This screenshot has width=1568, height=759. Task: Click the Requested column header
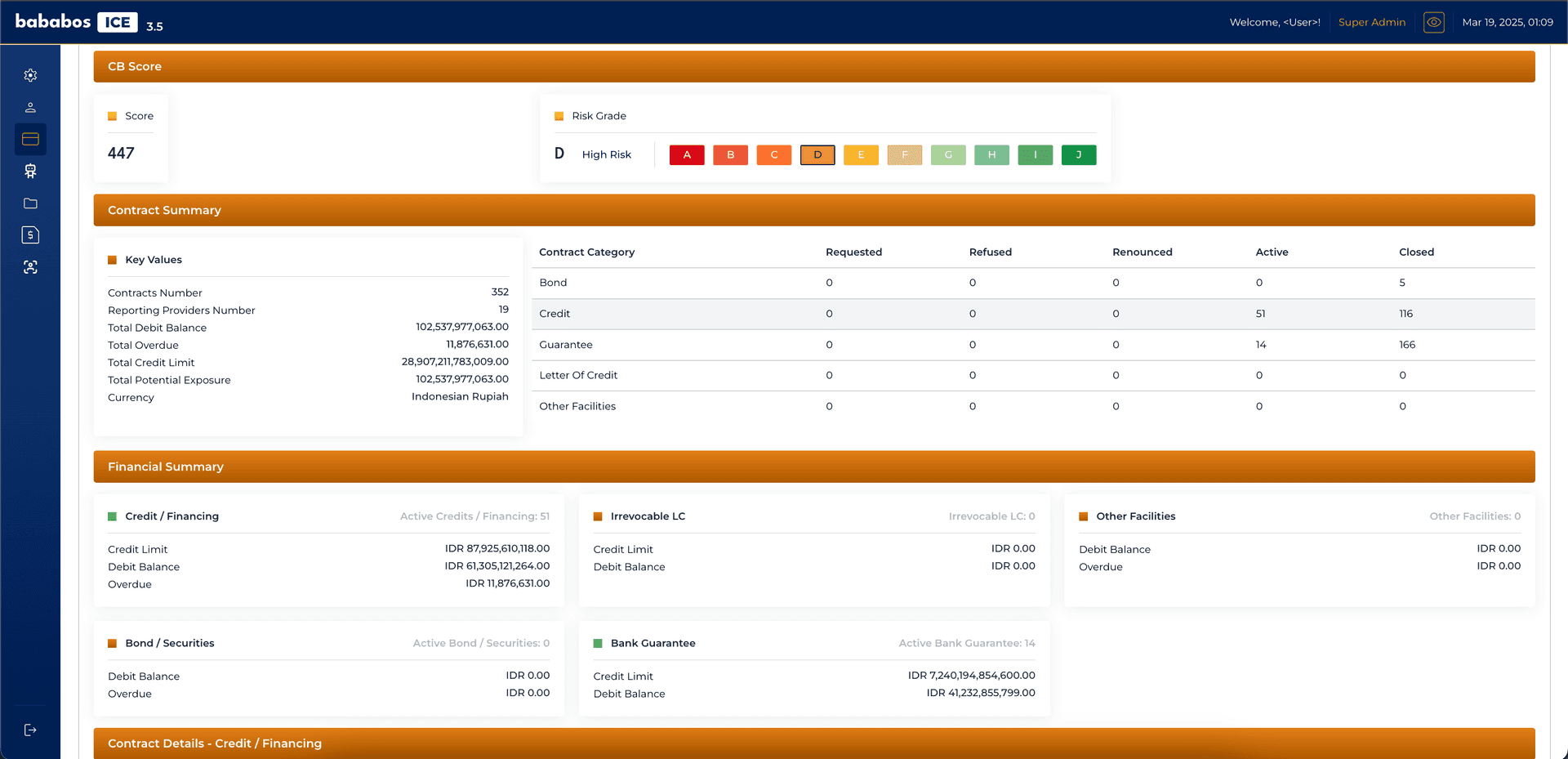pos(853,252)
